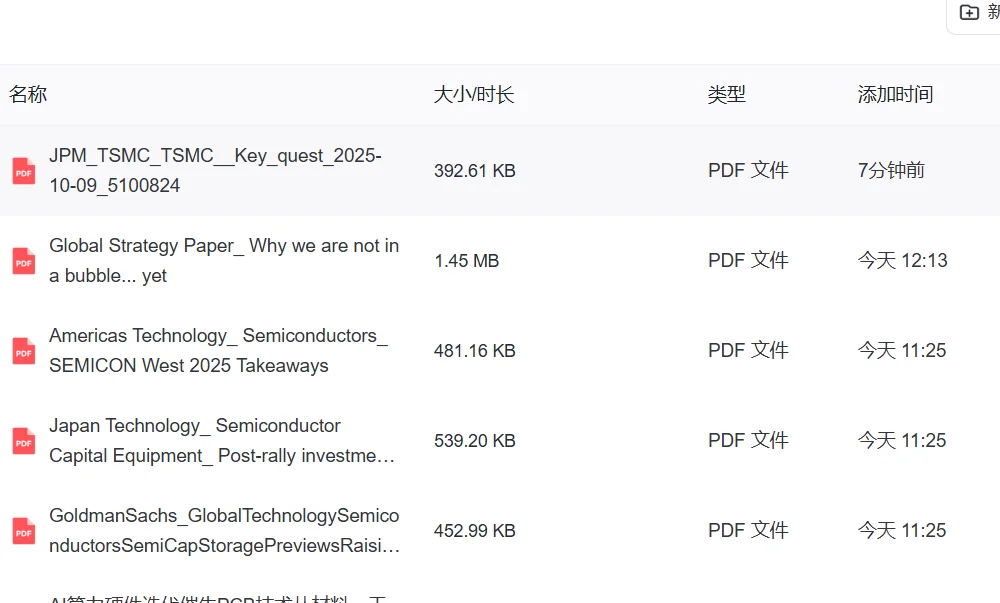Click the 392.61 KB size cell

coord(474,171)
